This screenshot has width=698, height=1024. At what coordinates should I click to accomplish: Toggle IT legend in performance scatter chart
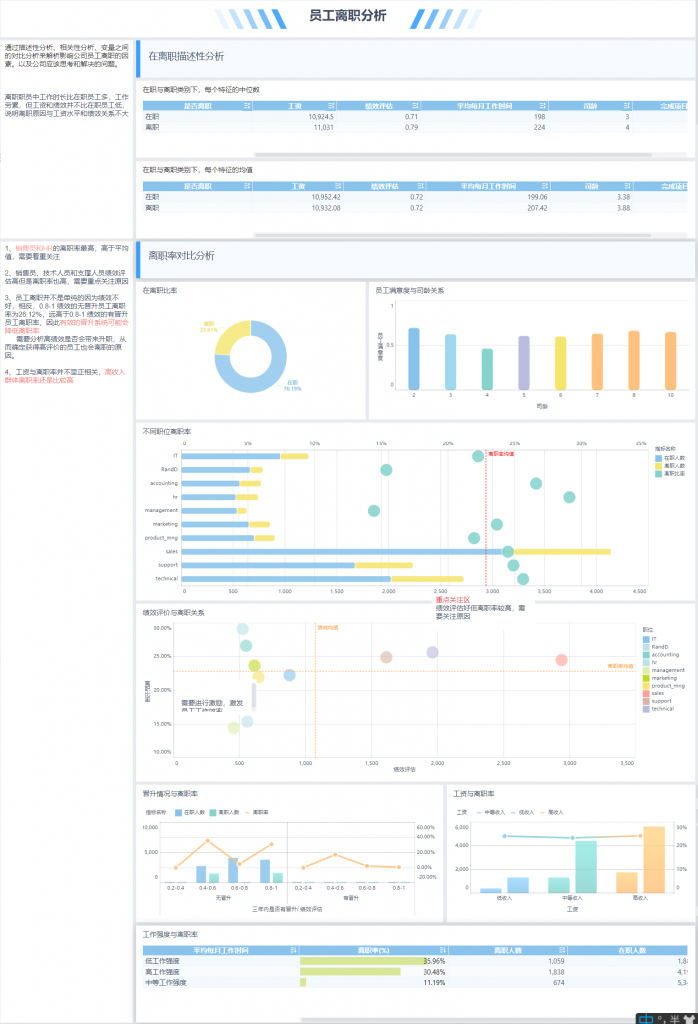pyautogui.click(x=650, y=639)
